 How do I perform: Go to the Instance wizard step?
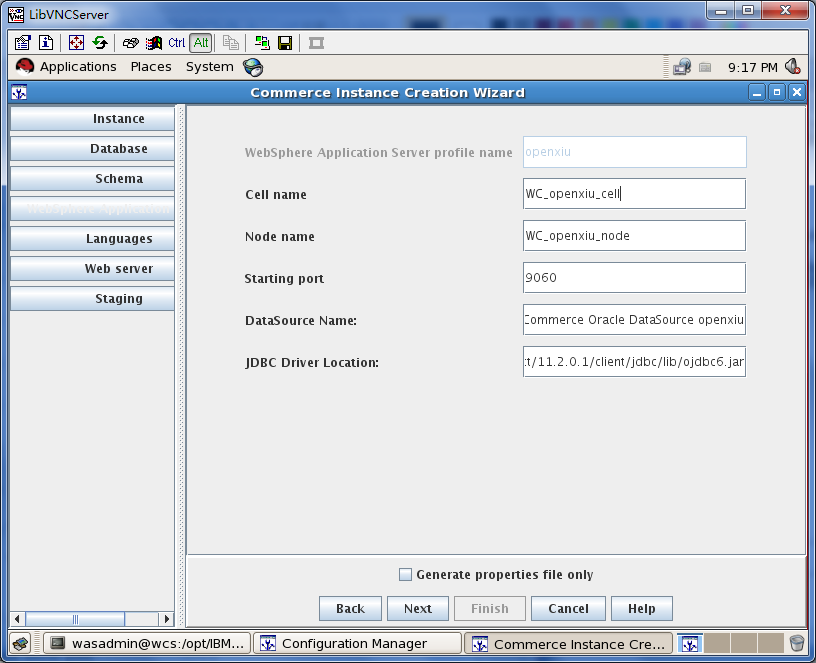pyautogui.click(x=92, y=119)
